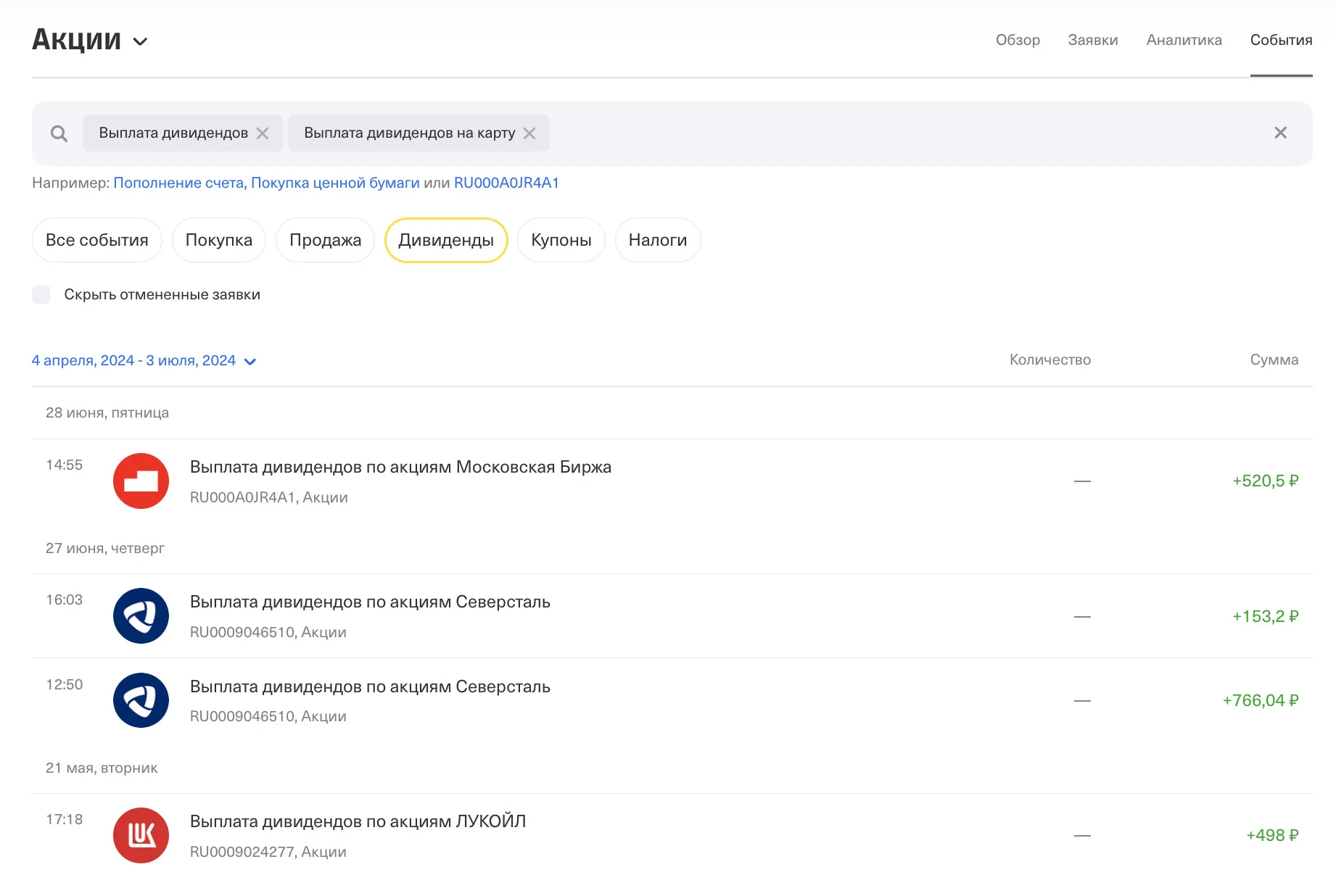The image size is (1336, 896).
Task: Open the date range dropdown
Action: pos(144,360)
